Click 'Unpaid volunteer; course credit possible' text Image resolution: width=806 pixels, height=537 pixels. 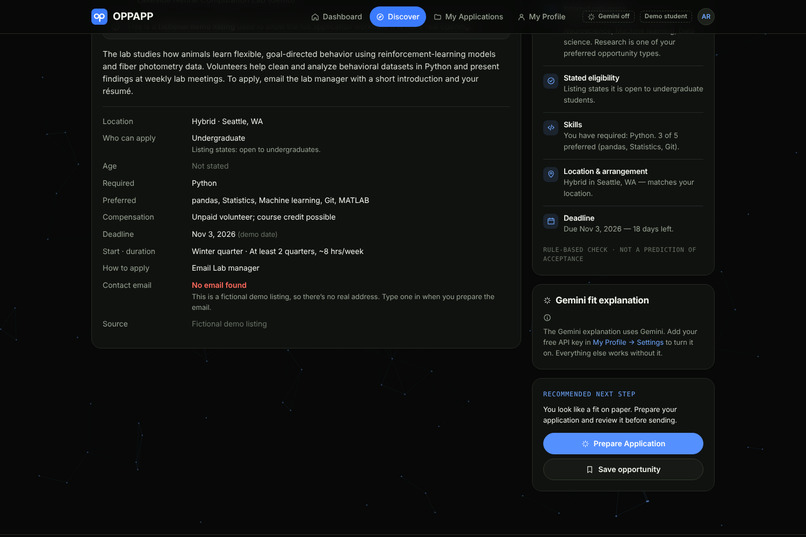[264, 217]
